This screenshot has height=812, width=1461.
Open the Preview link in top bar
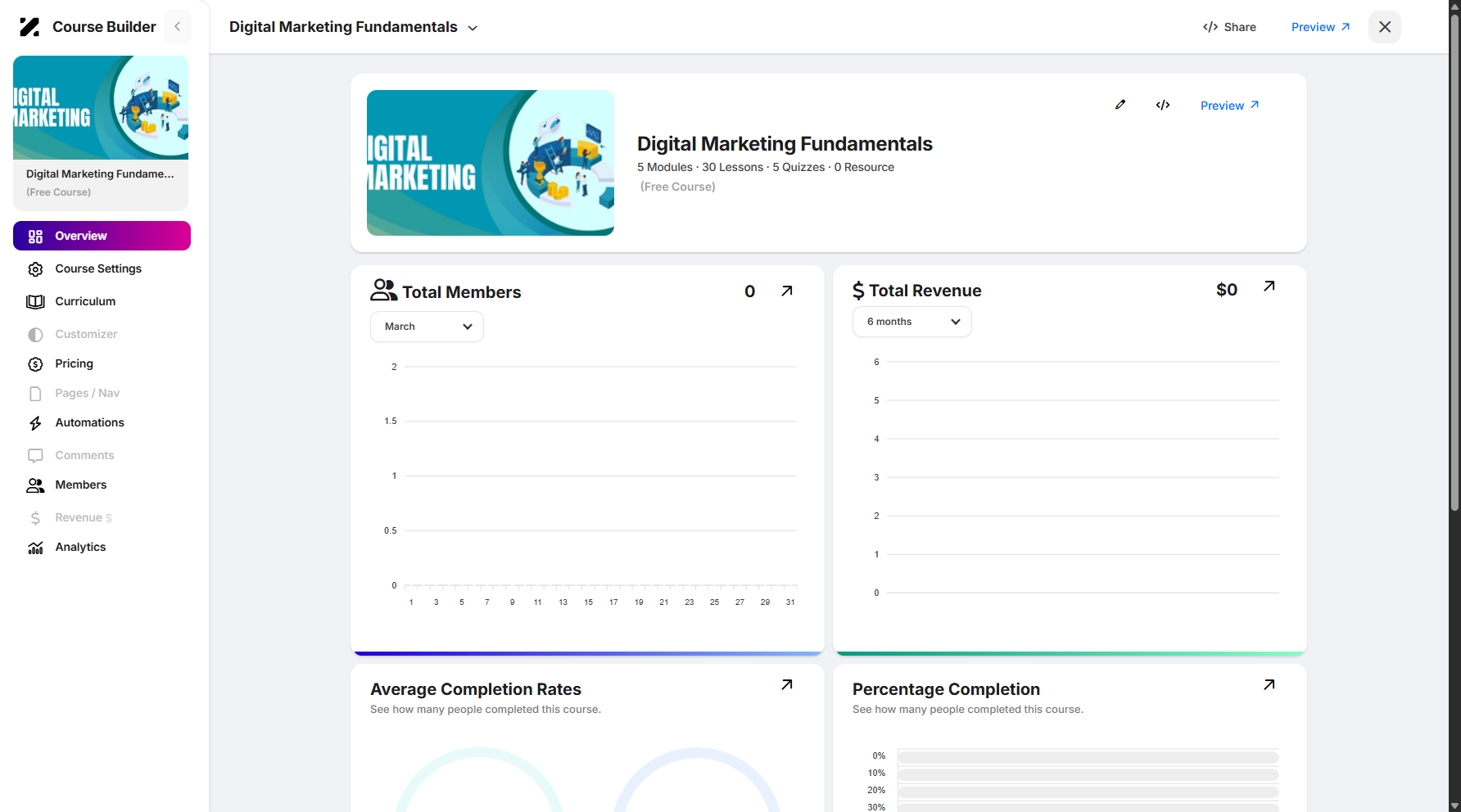point(1320,27)
